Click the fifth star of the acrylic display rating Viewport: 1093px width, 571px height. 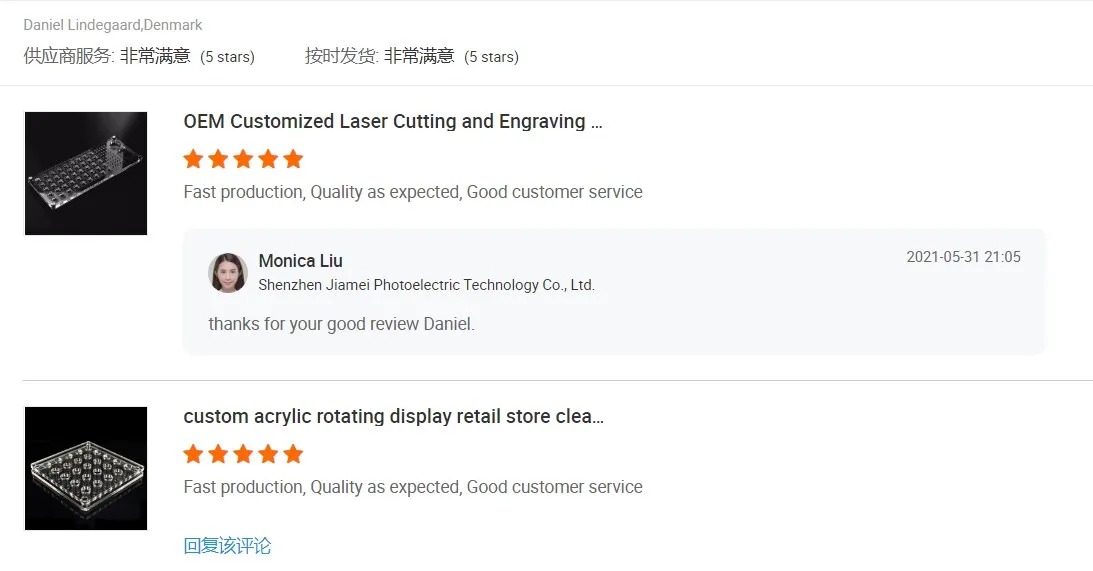(x=293, y=454)
